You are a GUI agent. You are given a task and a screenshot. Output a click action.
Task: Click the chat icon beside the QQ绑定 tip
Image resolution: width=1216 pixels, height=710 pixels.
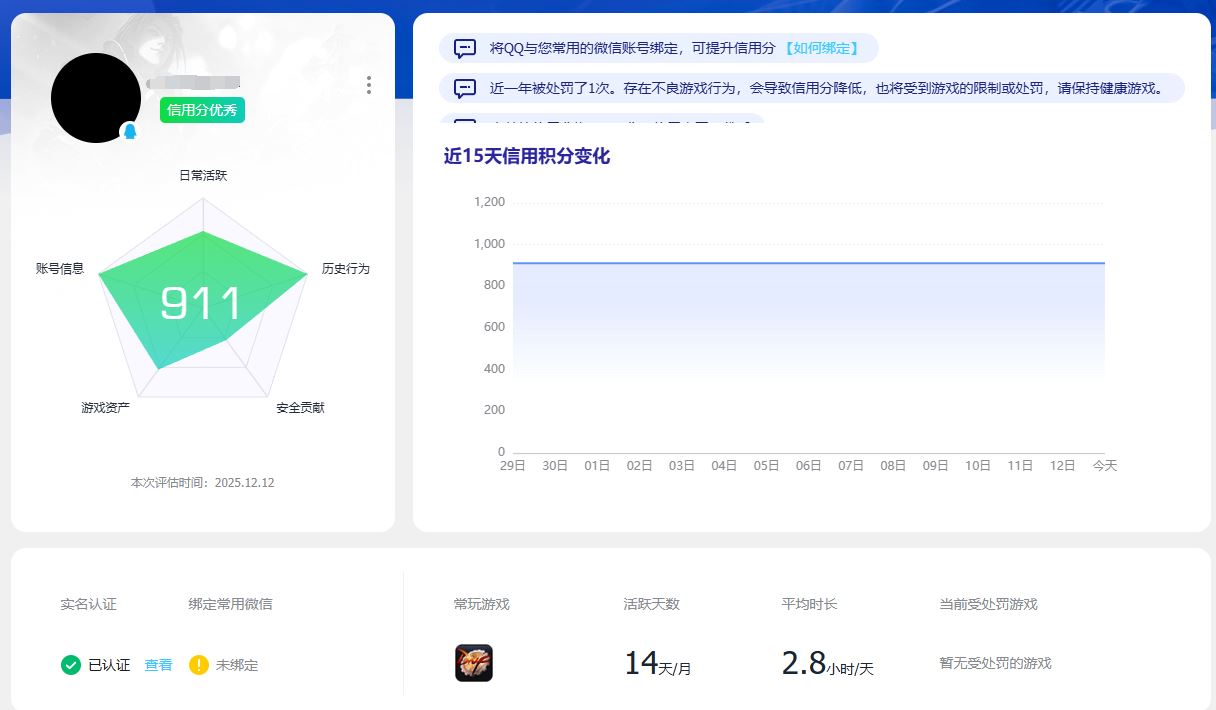click(464, 47)
